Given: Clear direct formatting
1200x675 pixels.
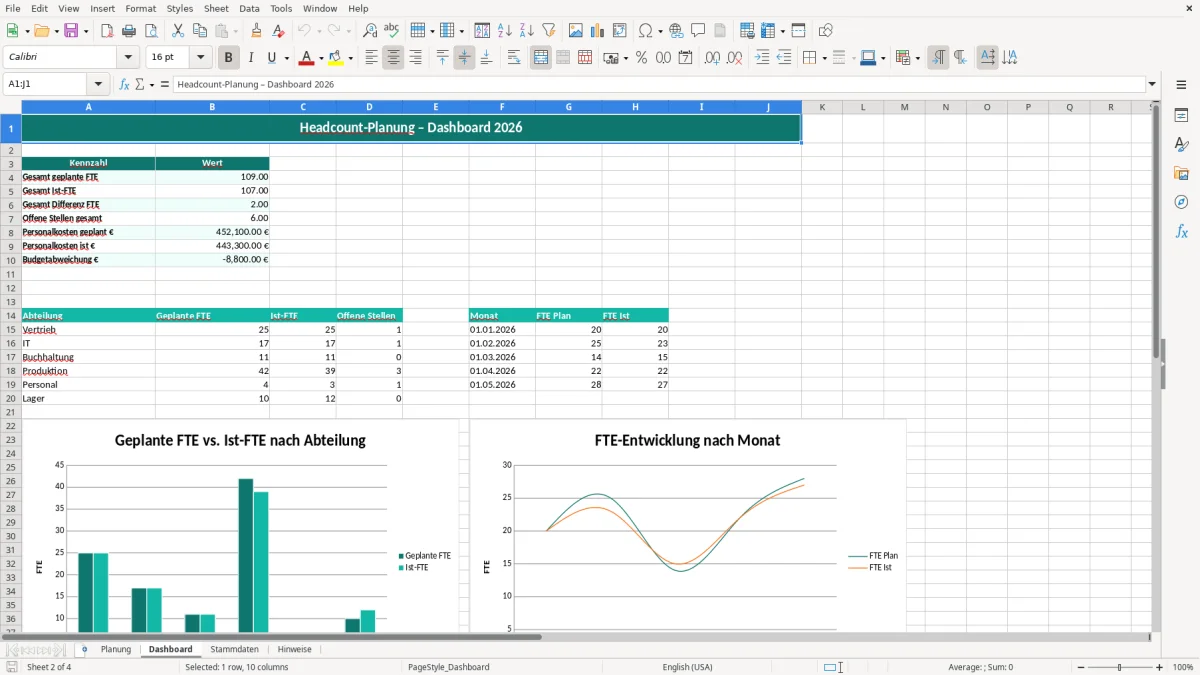Looking at the screenshot, I should pyautogui.click(x=278, y=31).
